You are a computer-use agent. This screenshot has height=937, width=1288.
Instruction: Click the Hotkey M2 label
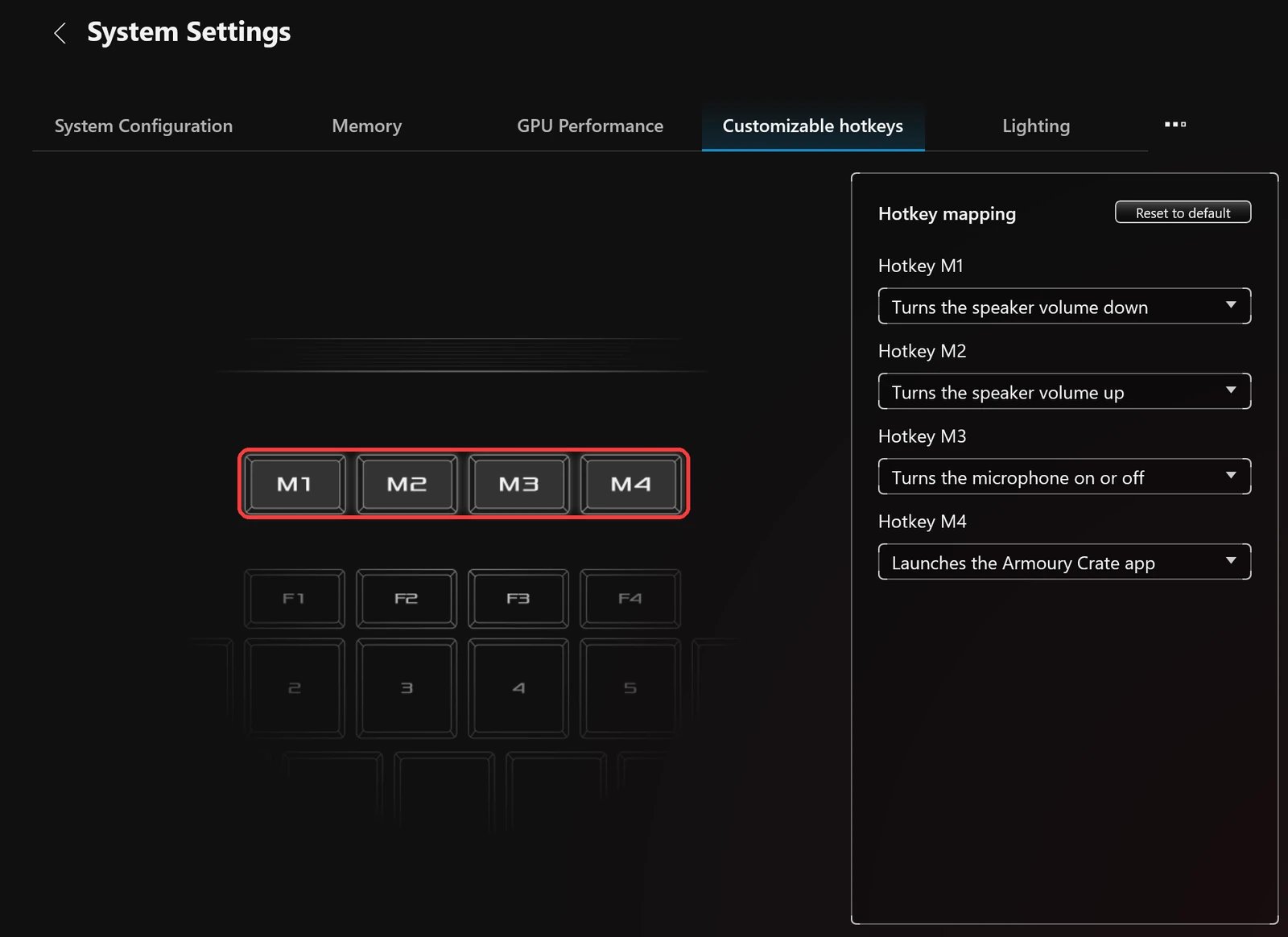coord(923,351)
